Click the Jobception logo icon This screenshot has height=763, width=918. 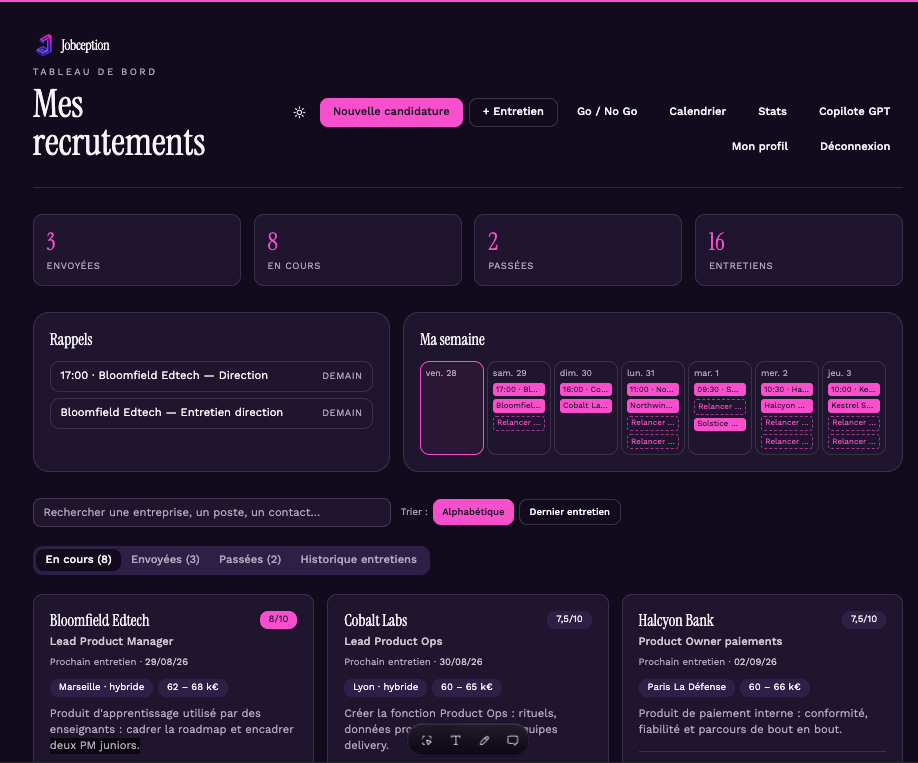(x=44, y=45)
